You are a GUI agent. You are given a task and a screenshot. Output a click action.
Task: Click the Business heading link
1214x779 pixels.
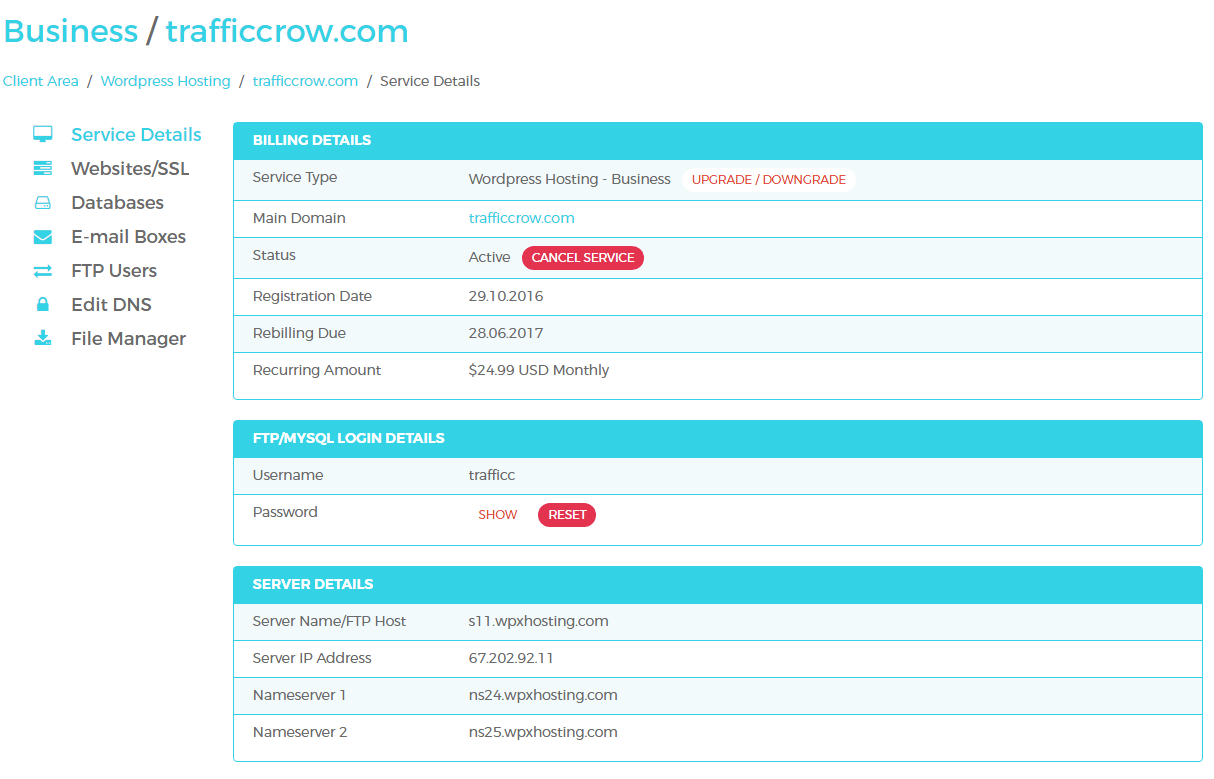[x=71, y=31]
